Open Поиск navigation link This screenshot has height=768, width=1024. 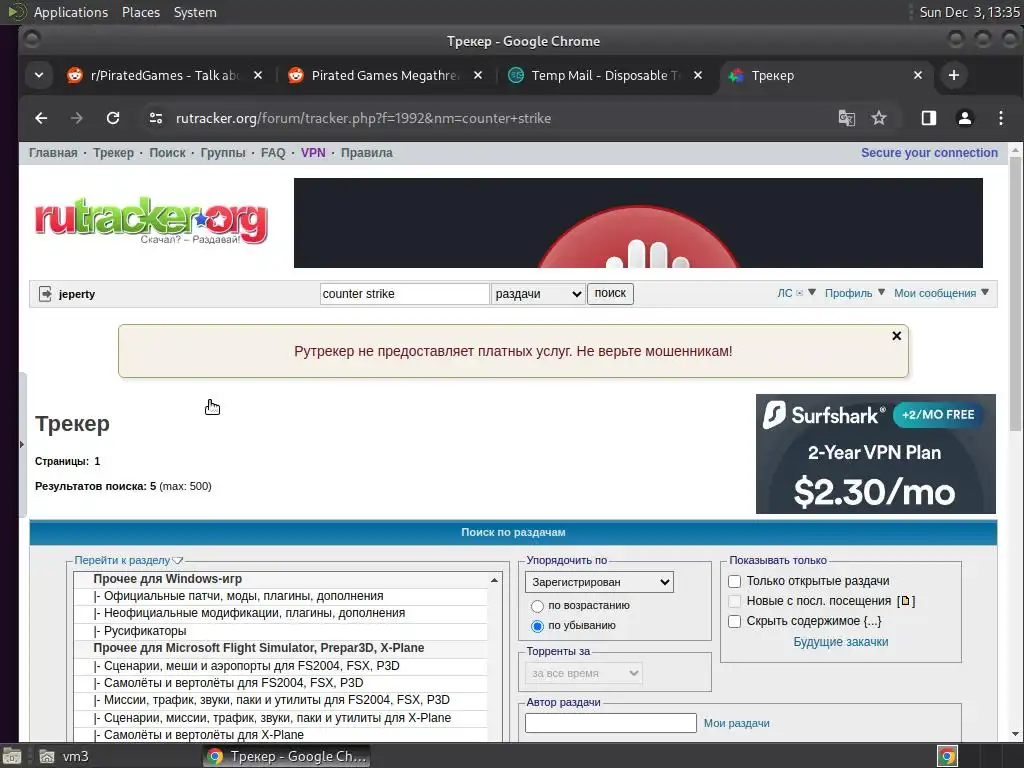[x=167, y=153]
